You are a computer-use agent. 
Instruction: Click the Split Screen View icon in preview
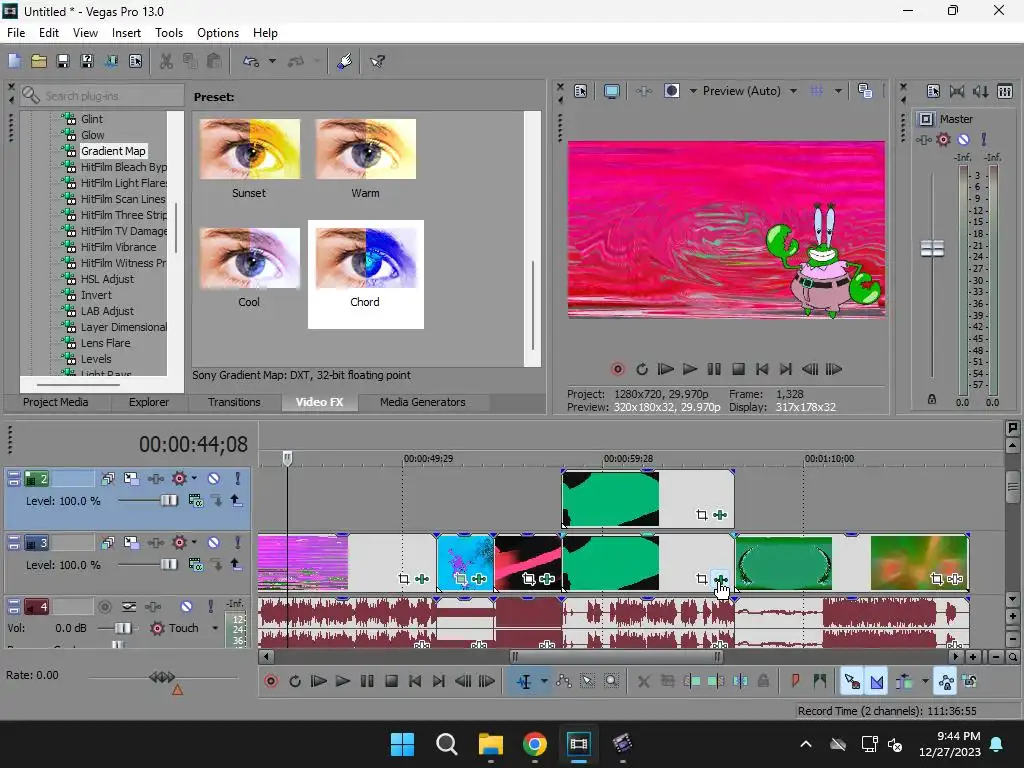[x=671, y=91]
